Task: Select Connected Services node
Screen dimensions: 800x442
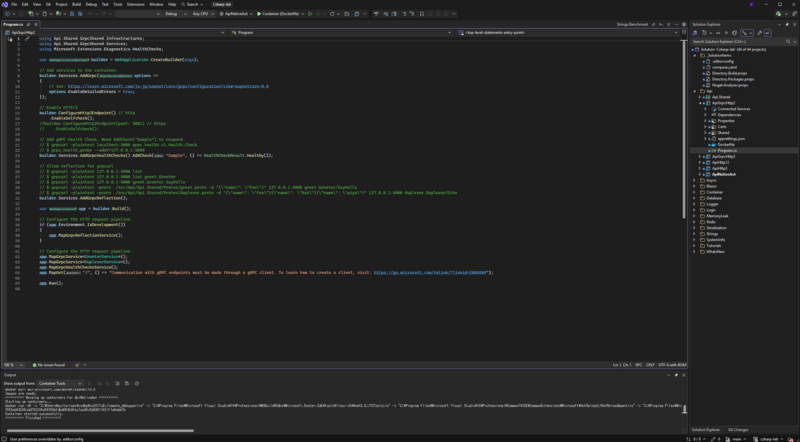Action: point(734,109)
